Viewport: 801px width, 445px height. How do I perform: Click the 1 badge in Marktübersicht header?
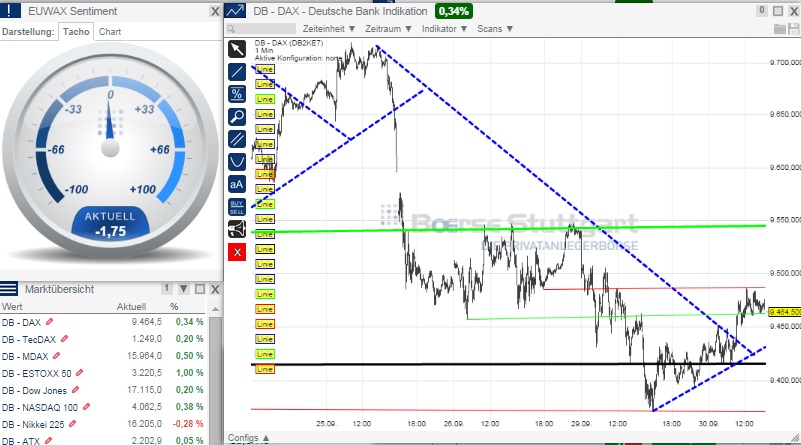point(167,289)
